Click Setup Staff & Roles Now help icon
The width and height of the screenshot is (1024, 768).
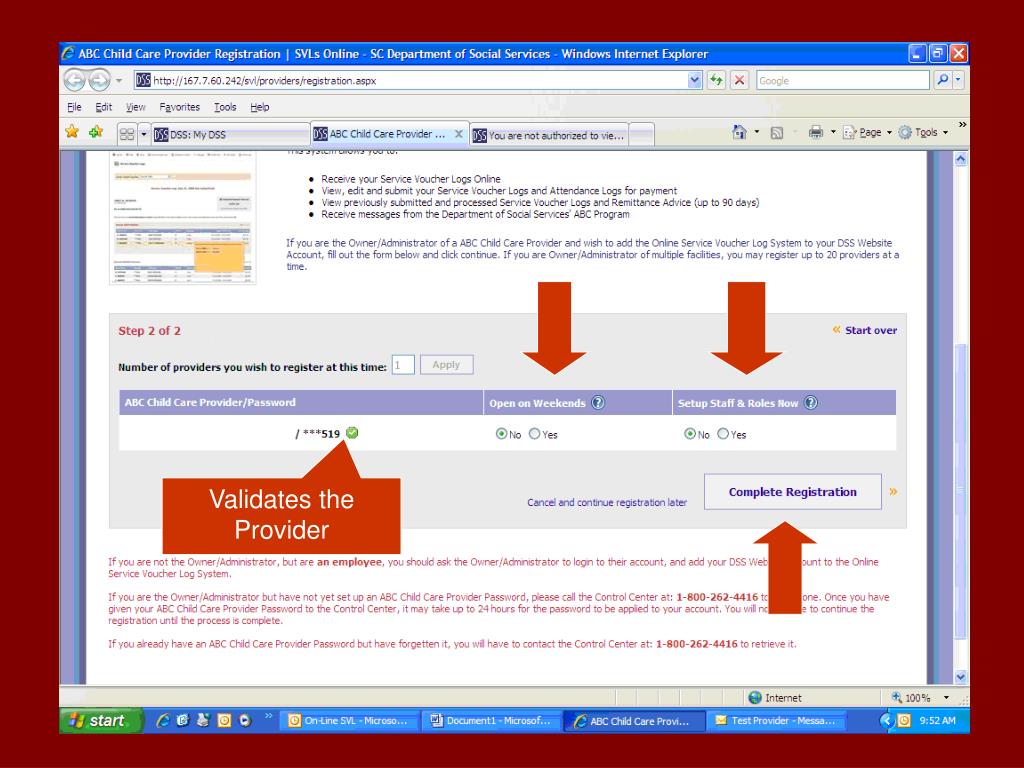click(810, 402)
